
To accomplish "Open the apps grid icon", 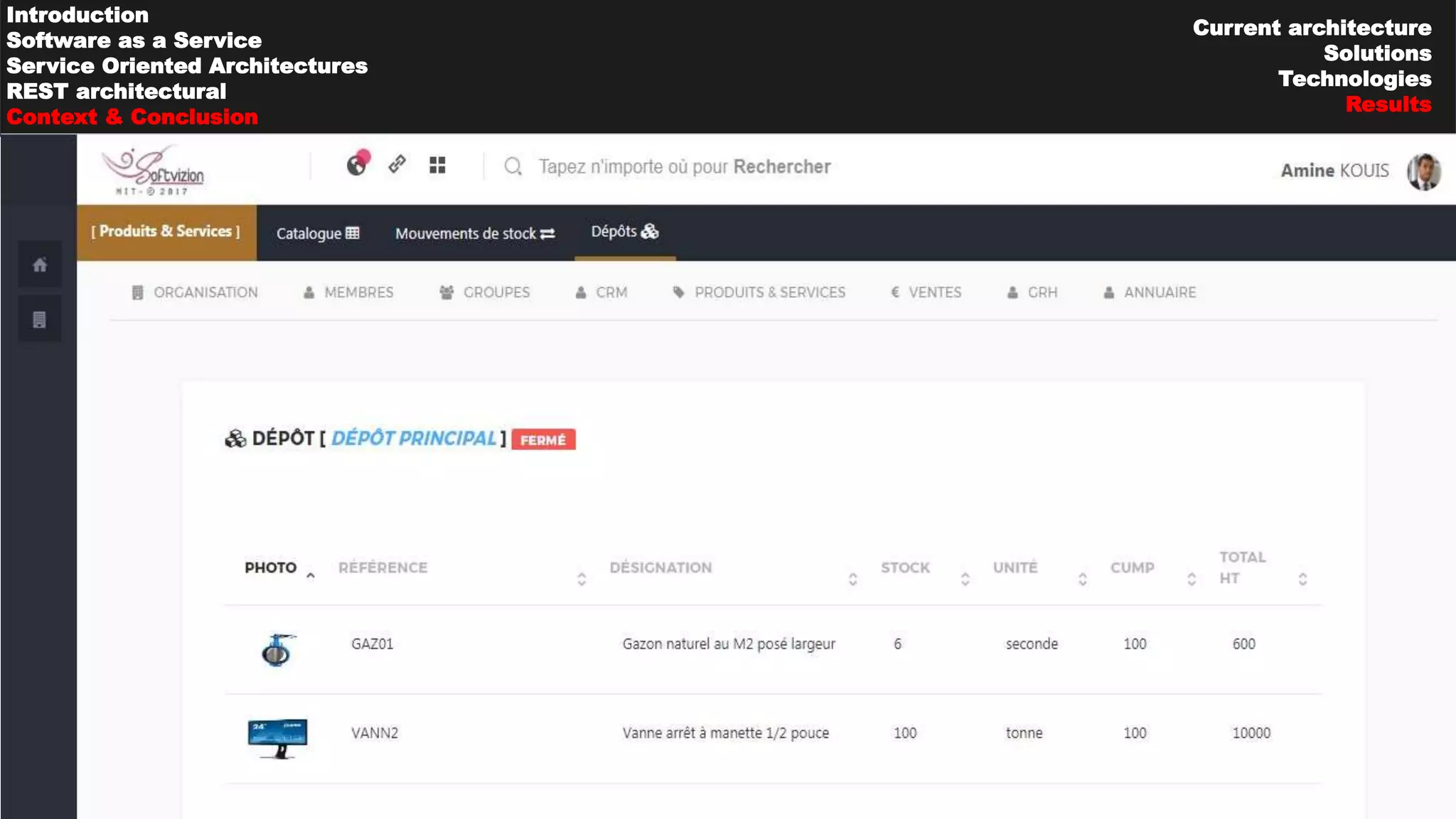I will point(437,165).
